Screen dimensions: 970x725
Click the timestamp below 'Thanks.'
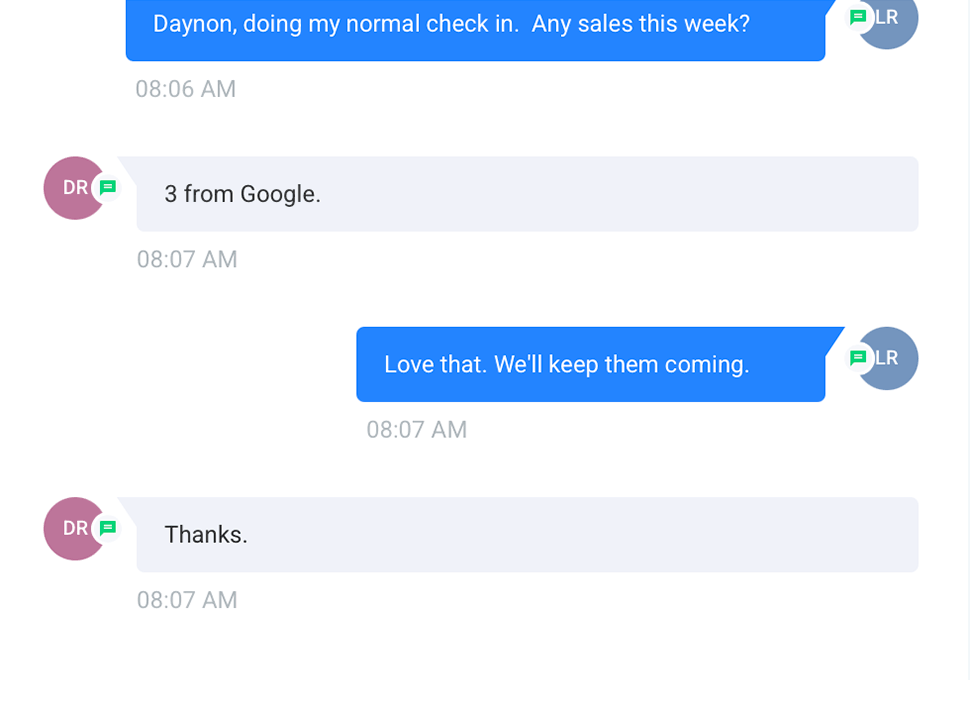(x=187, y=600)
